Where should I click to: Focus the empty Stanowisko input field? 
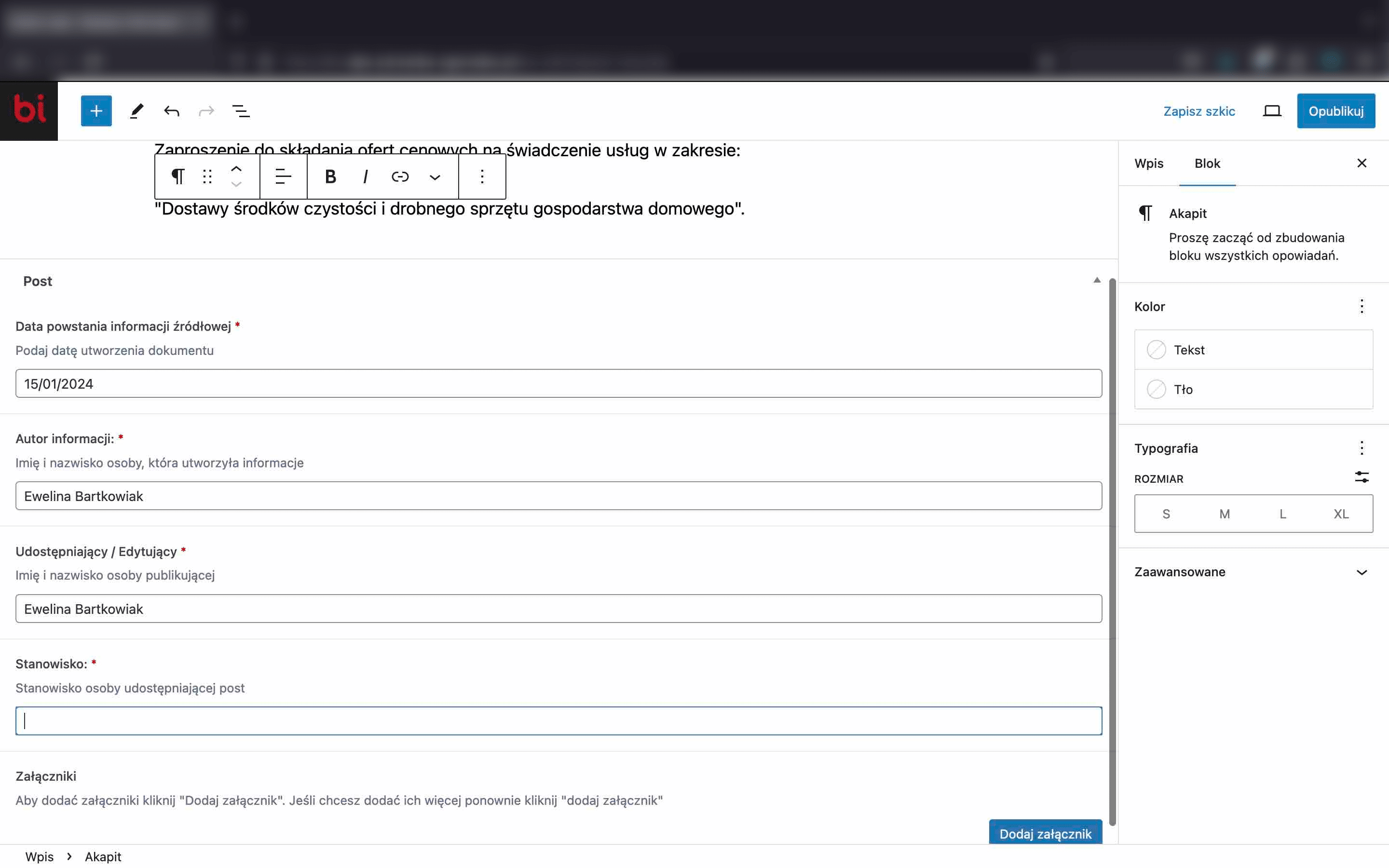coord(558,721)
